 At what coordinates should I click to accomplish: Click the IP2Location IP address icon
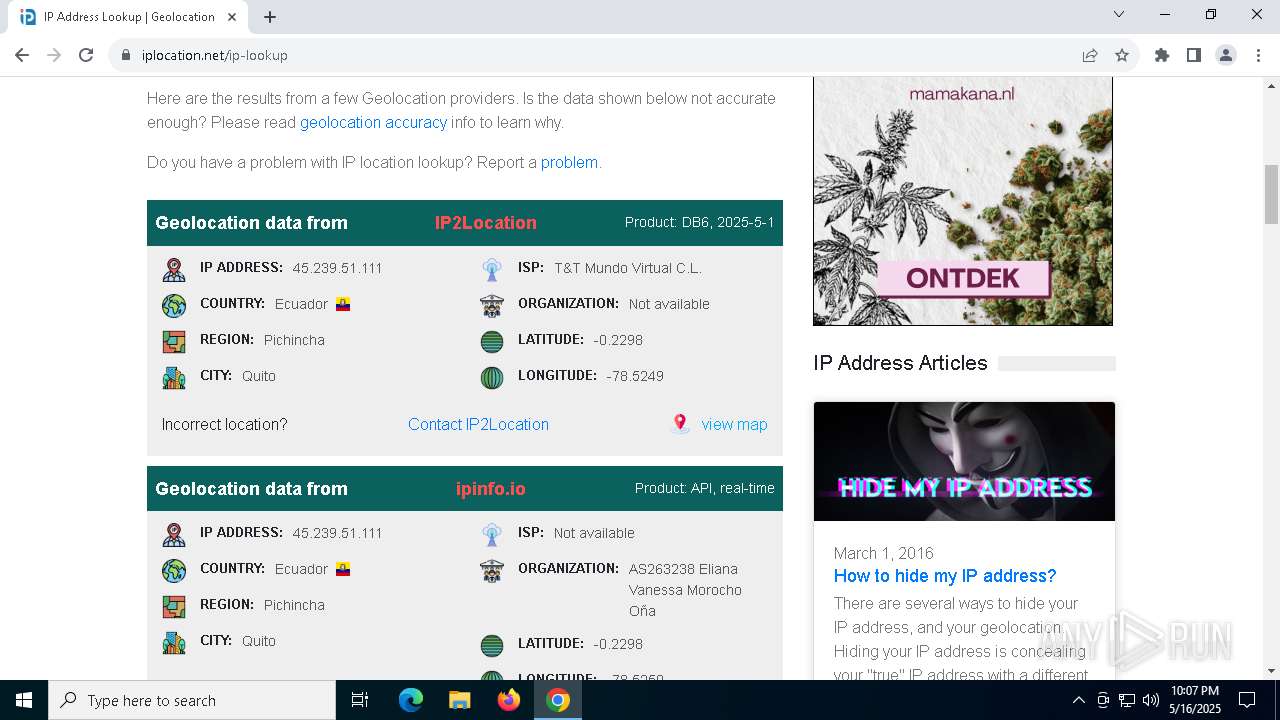coord(174,269)
